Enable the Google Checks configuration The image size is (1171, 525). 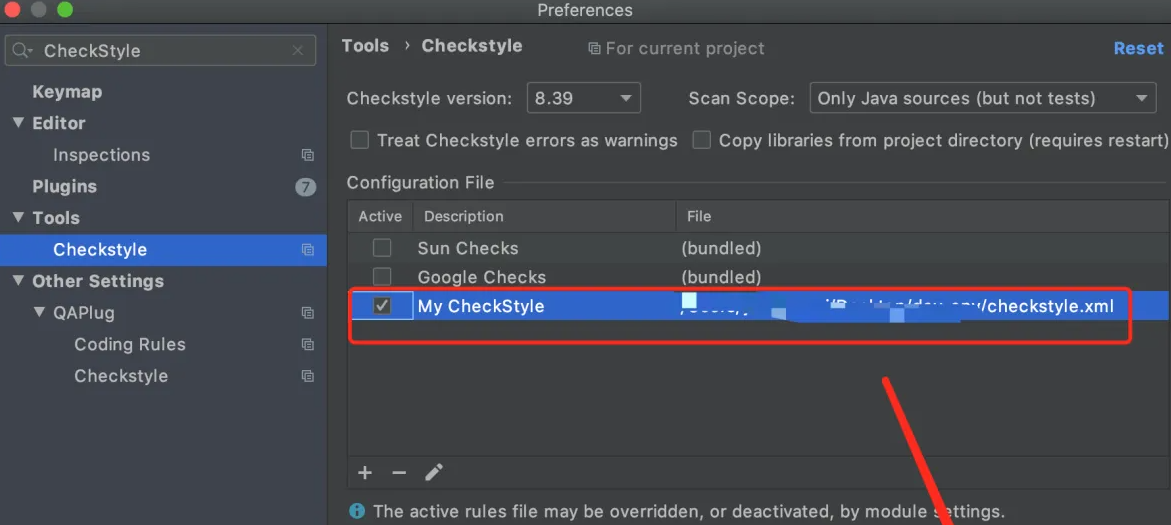pos(382,277)
